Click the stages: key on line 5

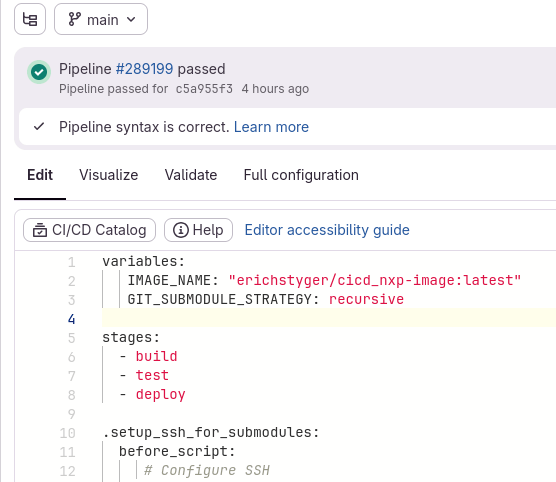(131, 337)
